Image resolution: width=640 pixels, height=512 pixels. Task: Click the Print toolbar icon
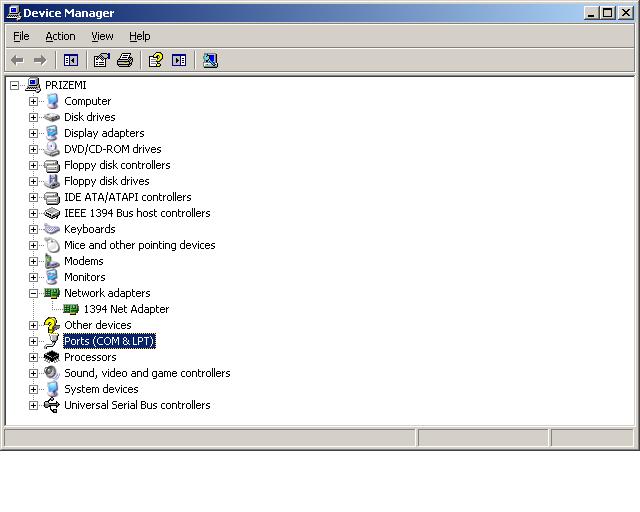(125, 60)
